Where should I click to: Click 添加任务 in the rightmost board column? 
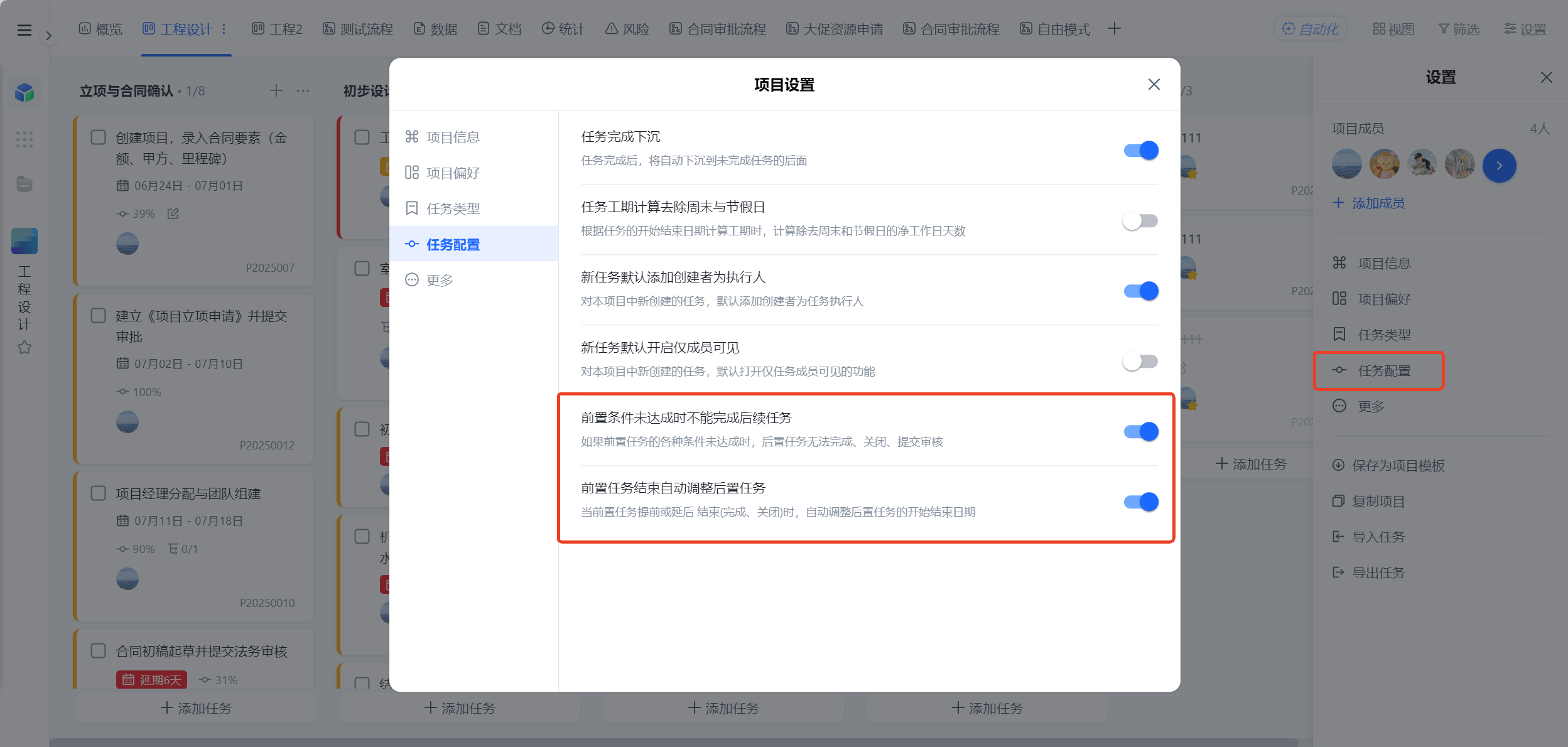pos(1251,464)
